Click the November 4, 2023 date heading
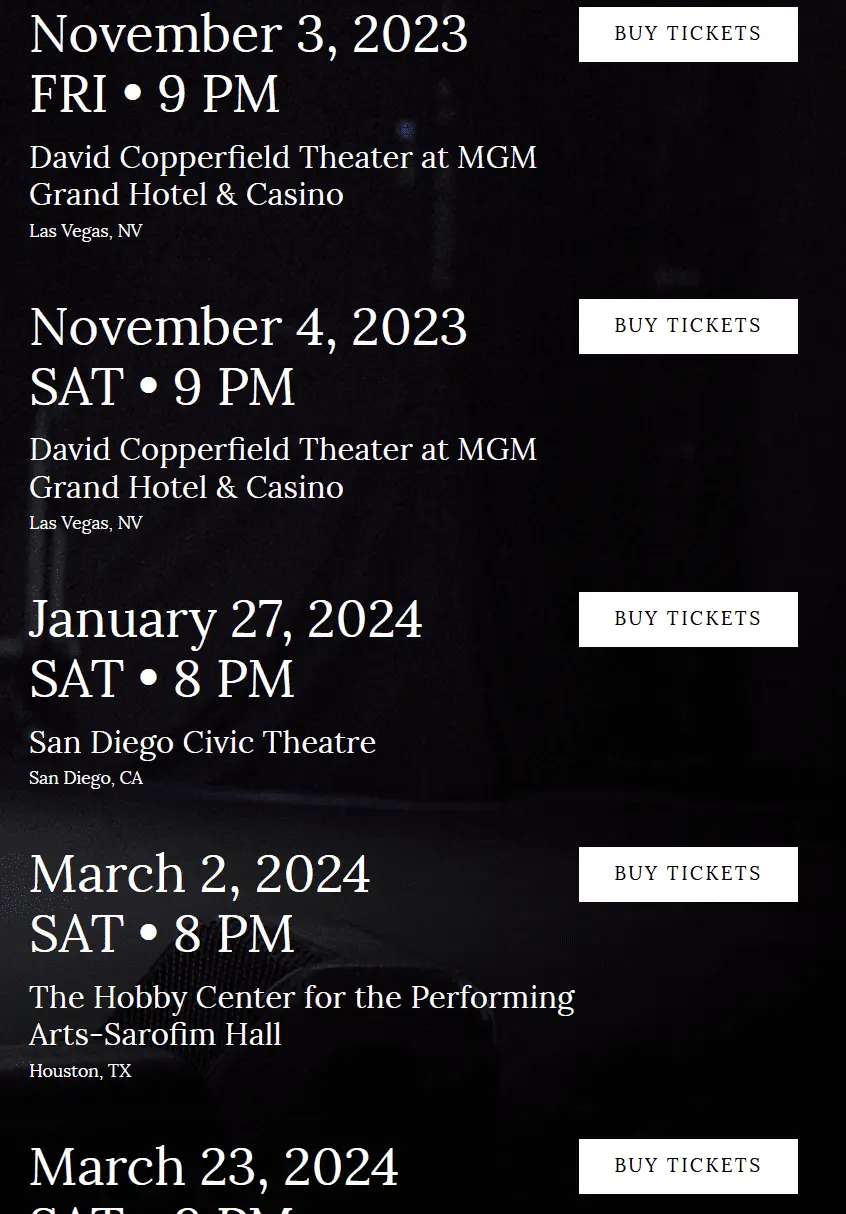Image resolution: width=846 pixels, height=1214 pixels. 248,327
